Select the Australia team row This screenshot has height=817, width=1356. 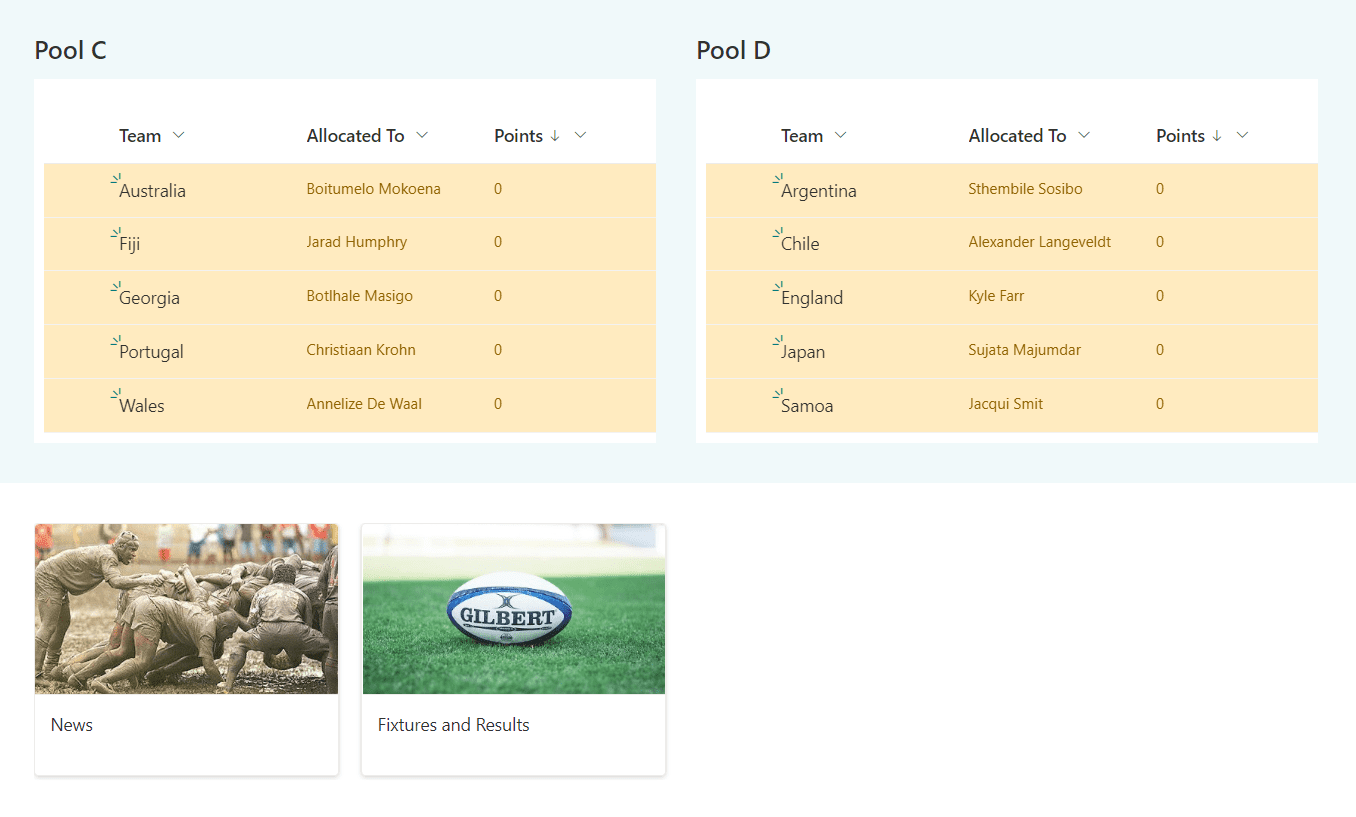click(x=350, y=190)
